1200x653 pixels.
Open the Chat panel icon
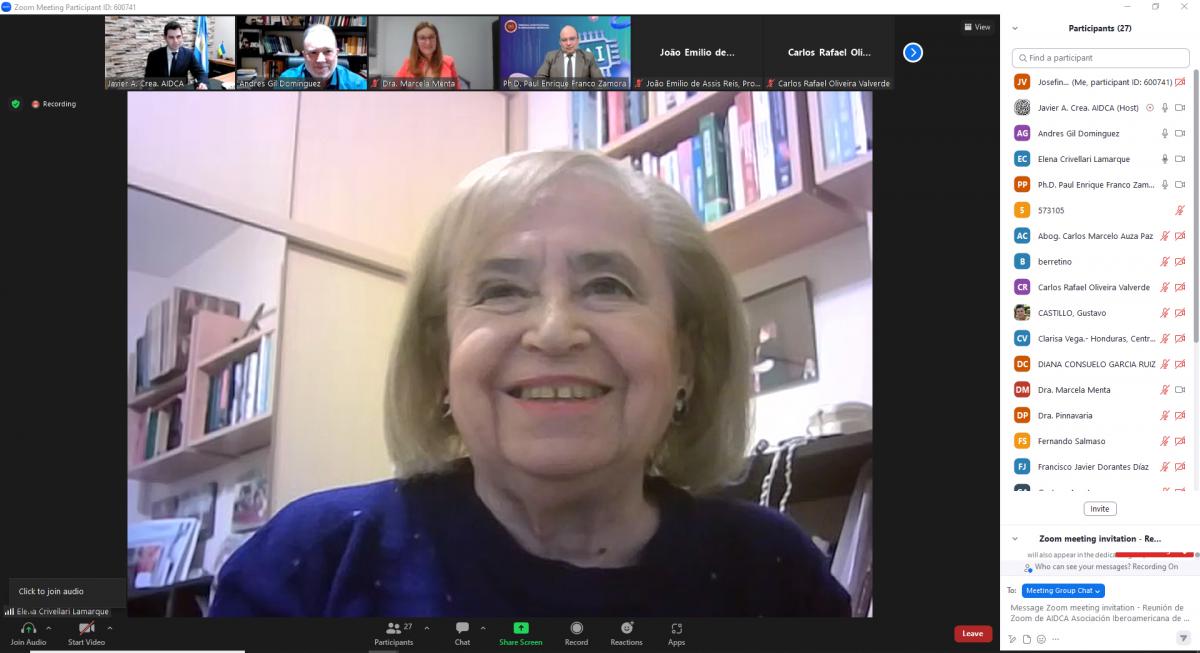(462, 628)
